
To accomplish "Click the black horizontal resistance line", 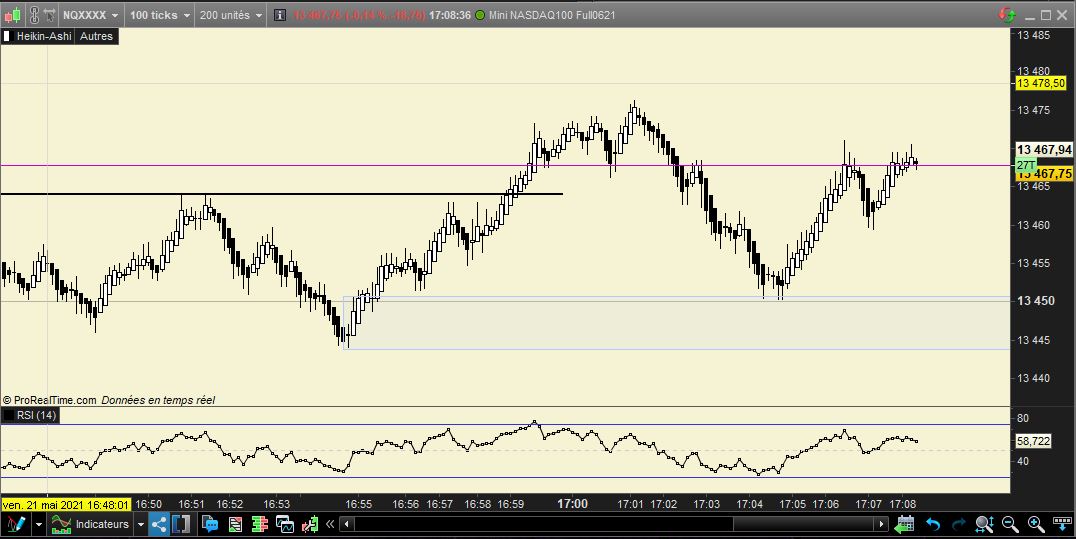I will (281, 194).
